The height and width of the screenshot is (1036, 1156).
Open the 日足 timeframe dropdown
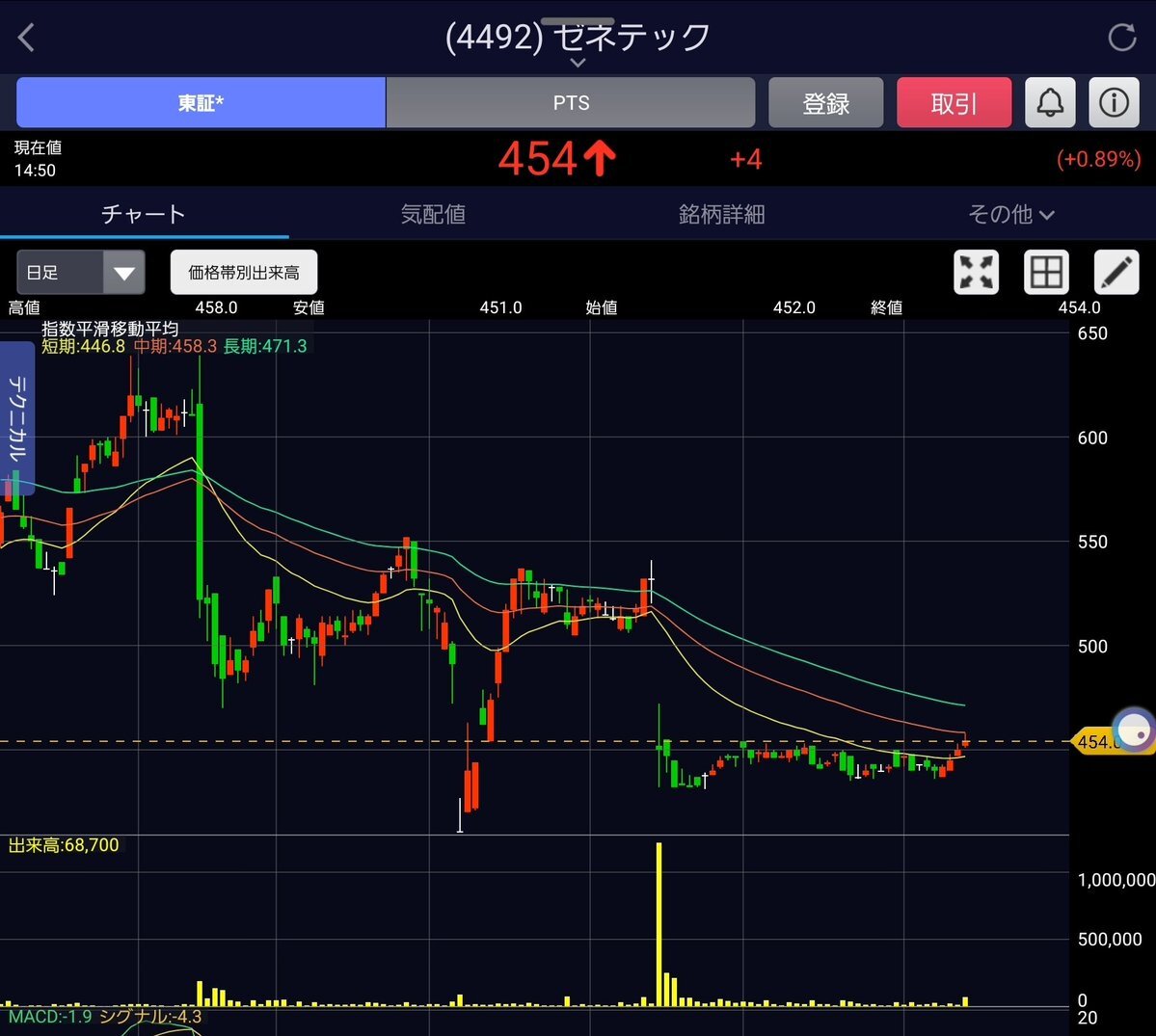[80, 272]
